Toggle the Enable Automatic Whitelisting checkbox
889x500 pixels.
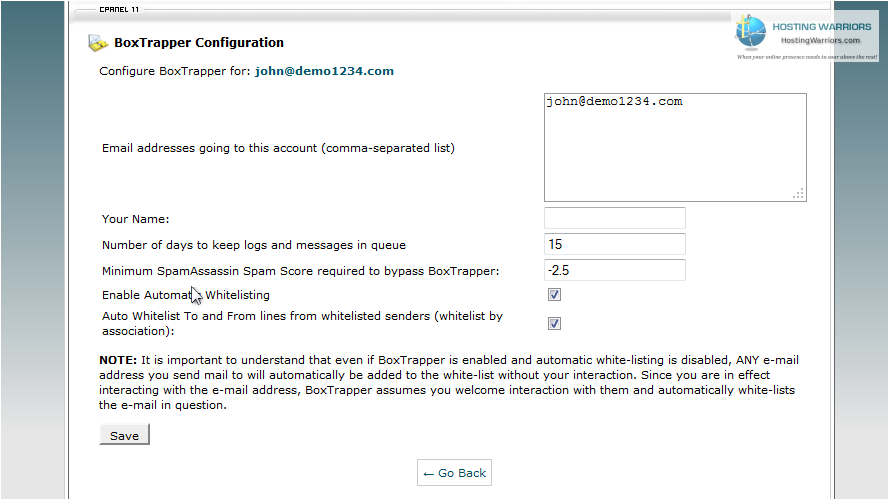[x=554, y=295]
